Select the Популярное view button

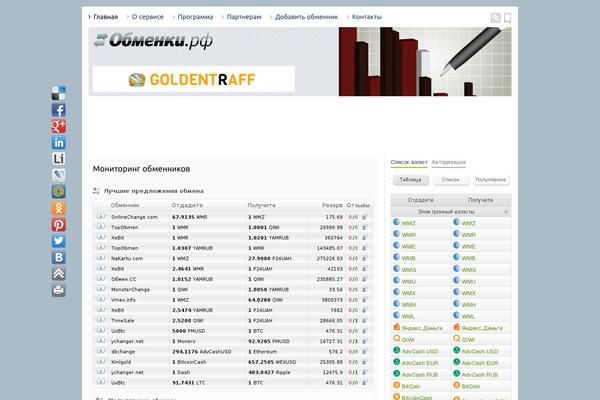(x=491, y=180)
